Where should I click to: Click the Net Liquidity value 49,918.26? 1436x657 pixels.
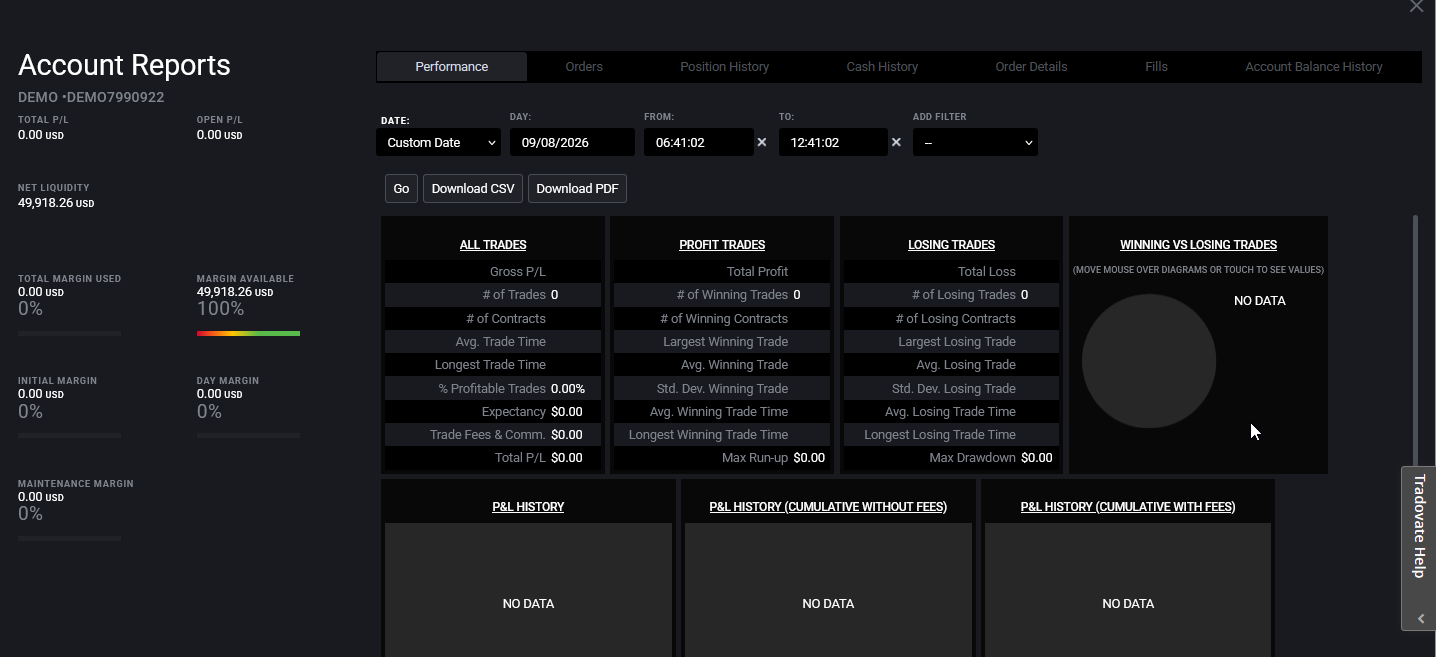(x=56, y=203)
